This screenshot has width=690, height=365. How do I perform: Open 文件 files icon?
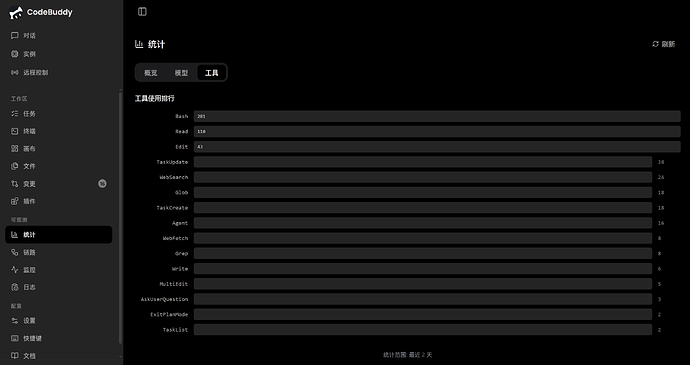pos(15,166)
